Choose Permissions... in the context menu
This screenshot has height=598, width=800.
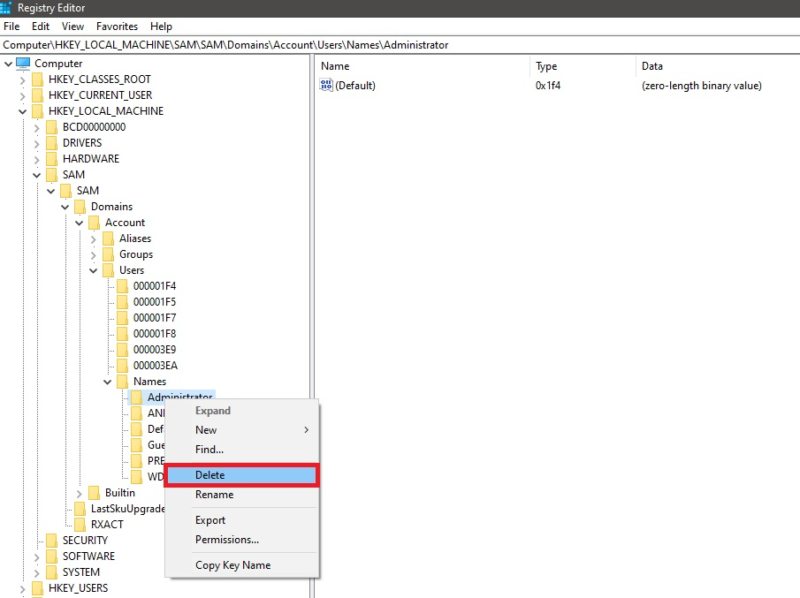(x=227, y=540)
